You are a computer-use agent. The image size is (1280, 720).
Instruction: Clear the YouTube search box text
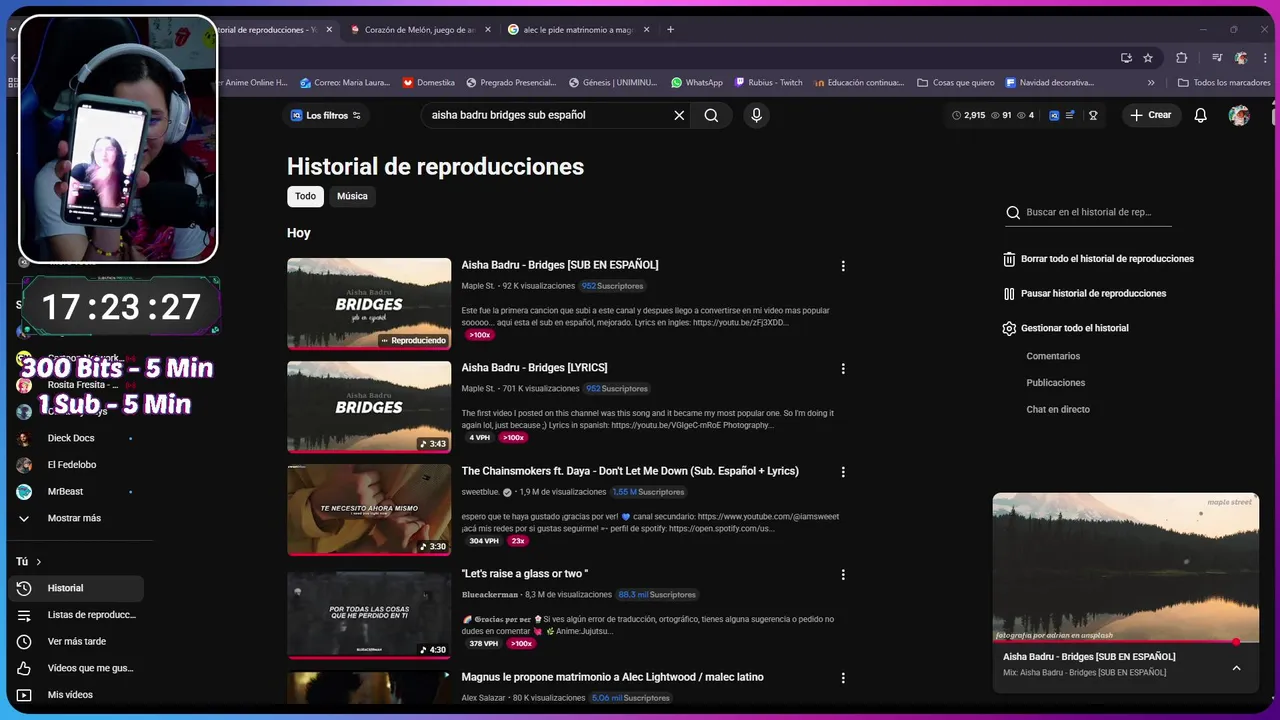coord(679,115)
